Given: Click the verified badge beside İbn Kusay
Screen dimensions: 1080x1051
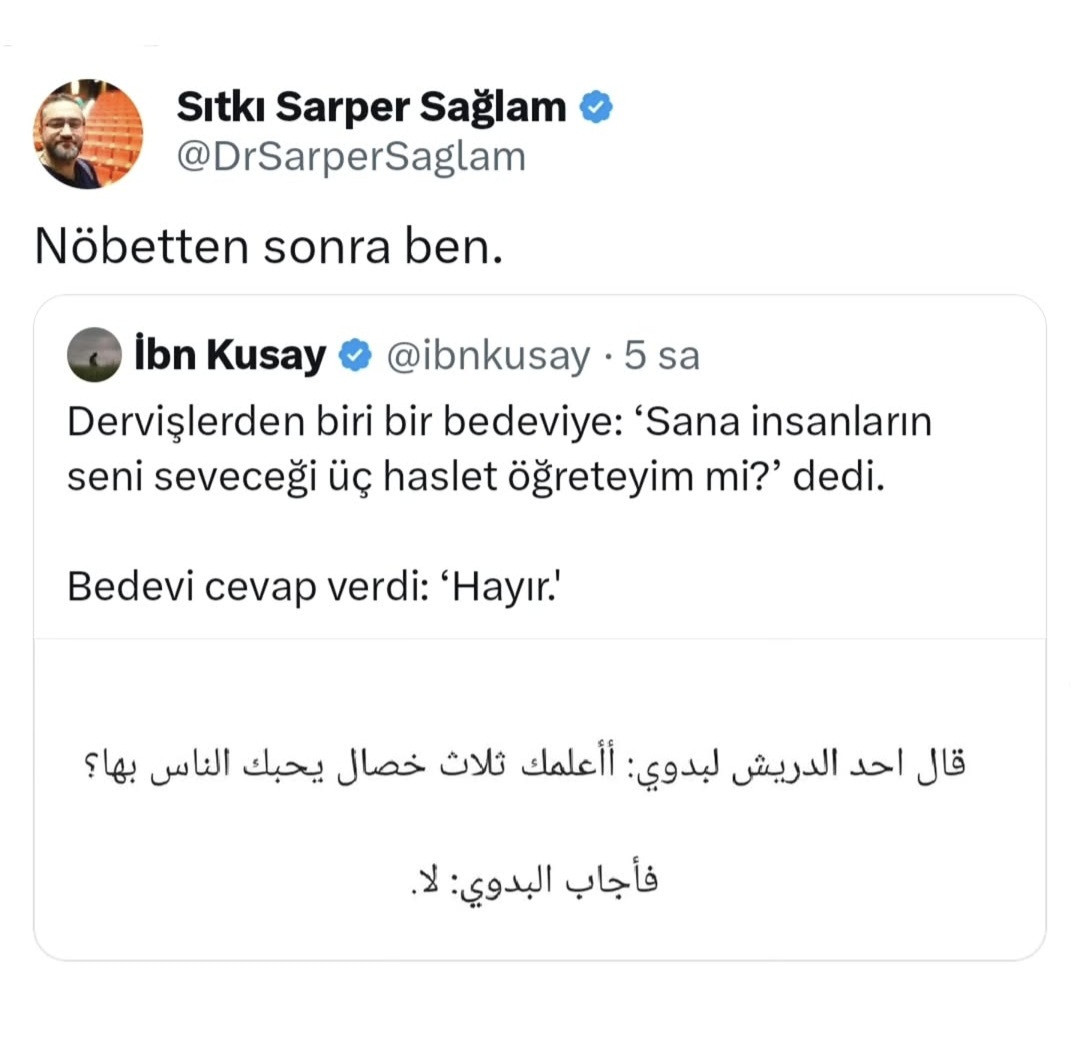Looking at the screenshot, I should coord(356,356).
